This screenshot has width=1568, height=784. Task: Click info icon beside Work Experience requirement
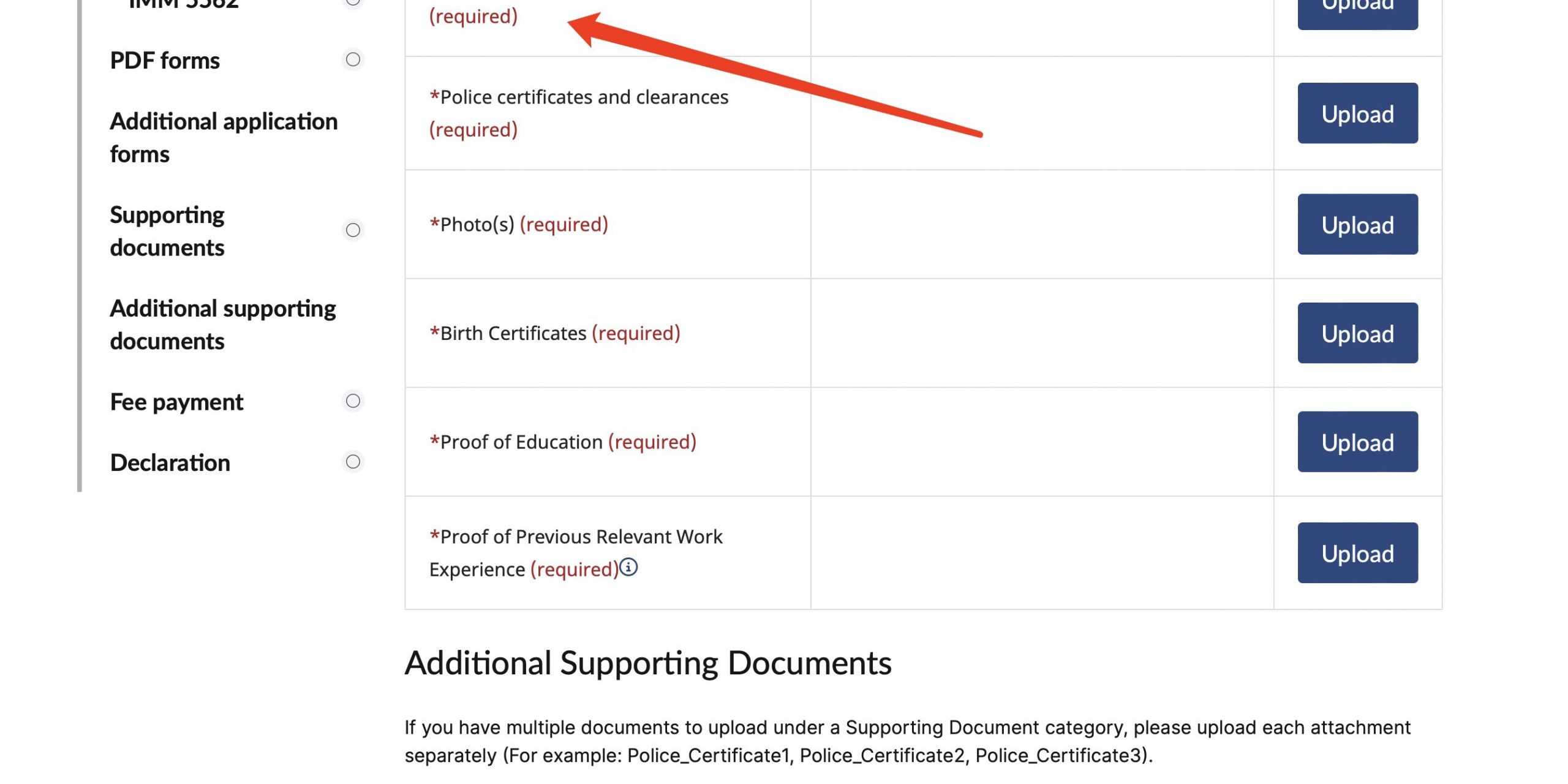(628, 568)
